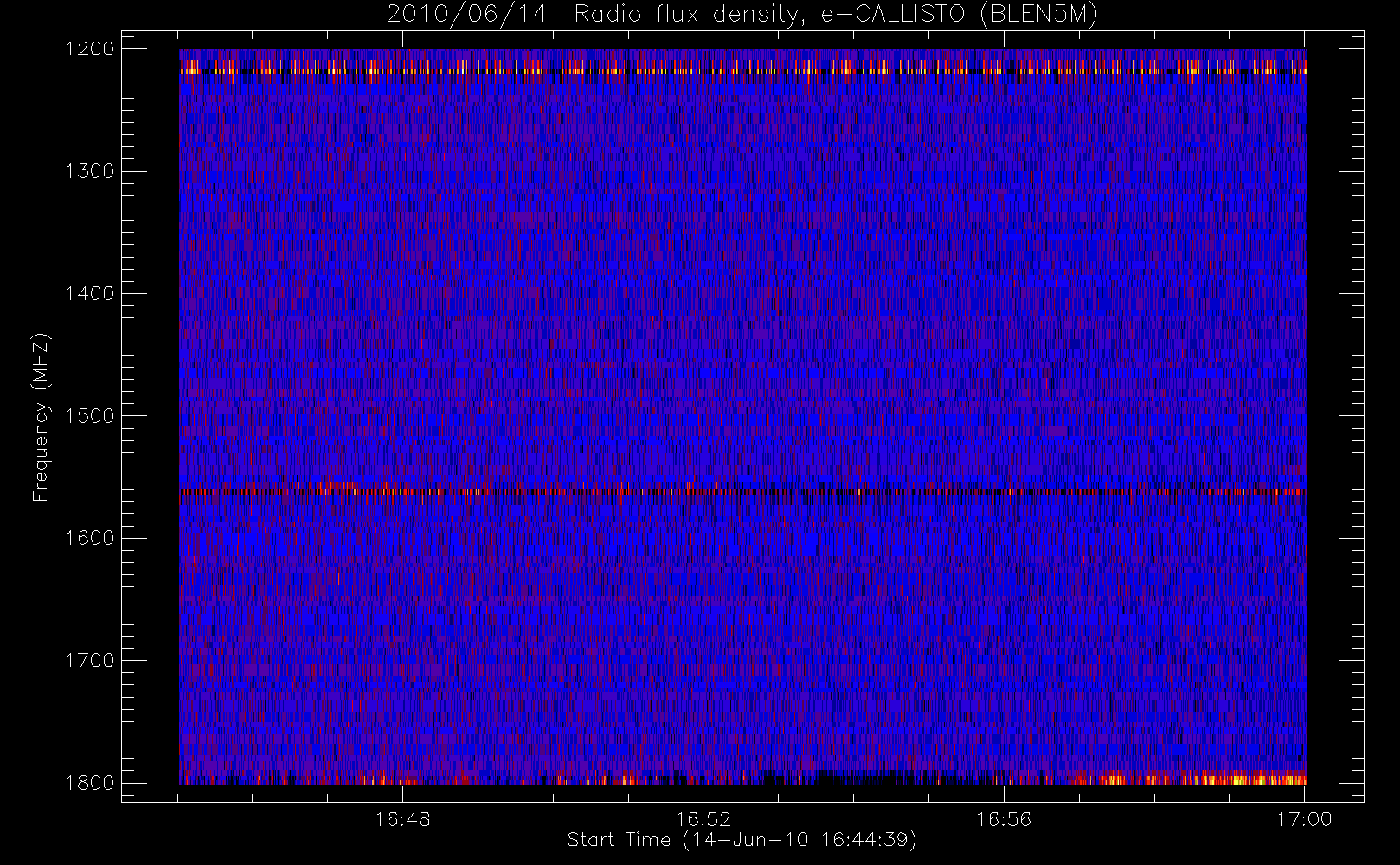Image resolution: width=1400 pixels, height=865 pixels.
Task: Click the 16:48 time tick label
Action: 402,819
